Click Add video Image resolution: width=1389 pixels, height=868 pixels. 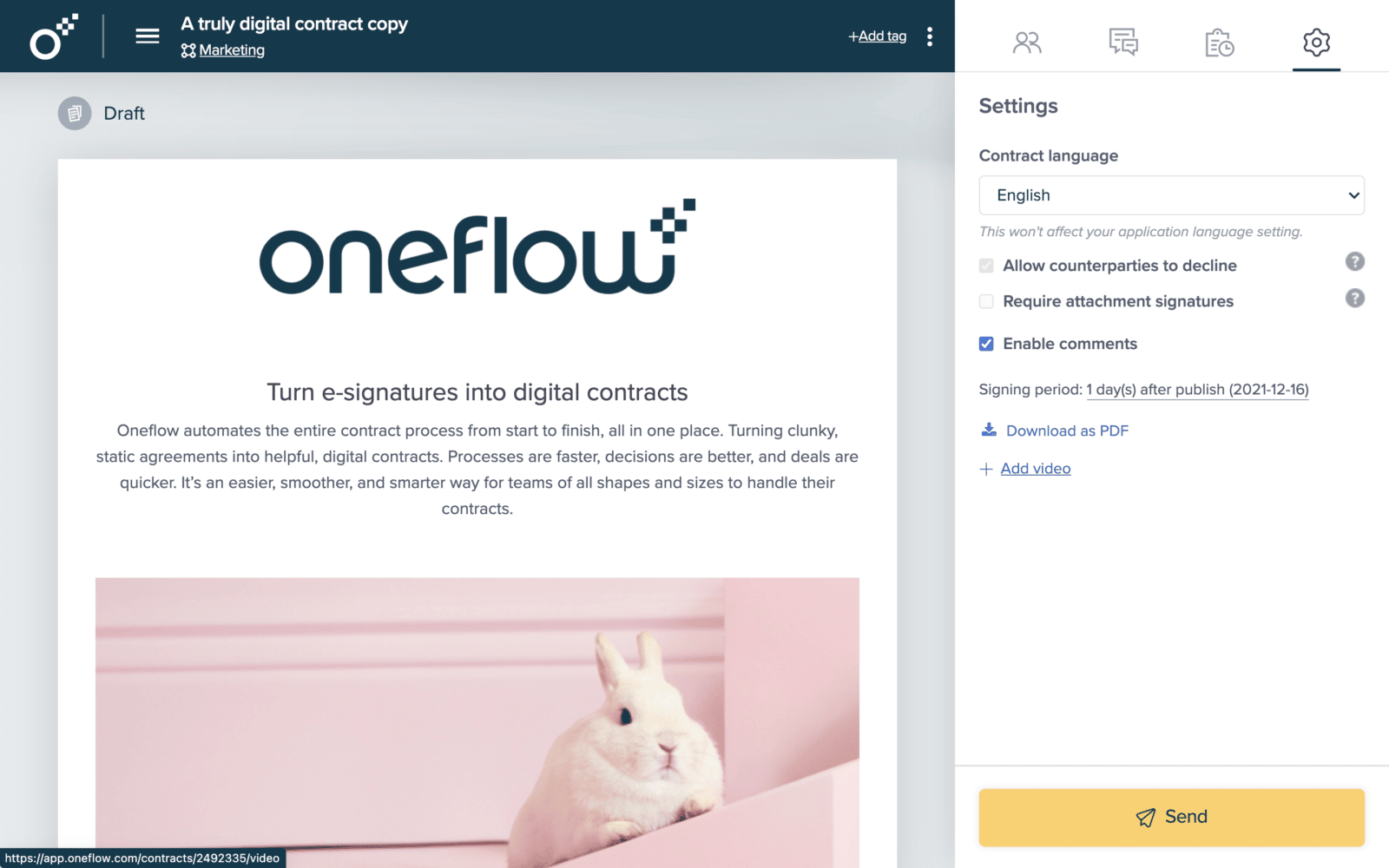tap(1036, 468)
